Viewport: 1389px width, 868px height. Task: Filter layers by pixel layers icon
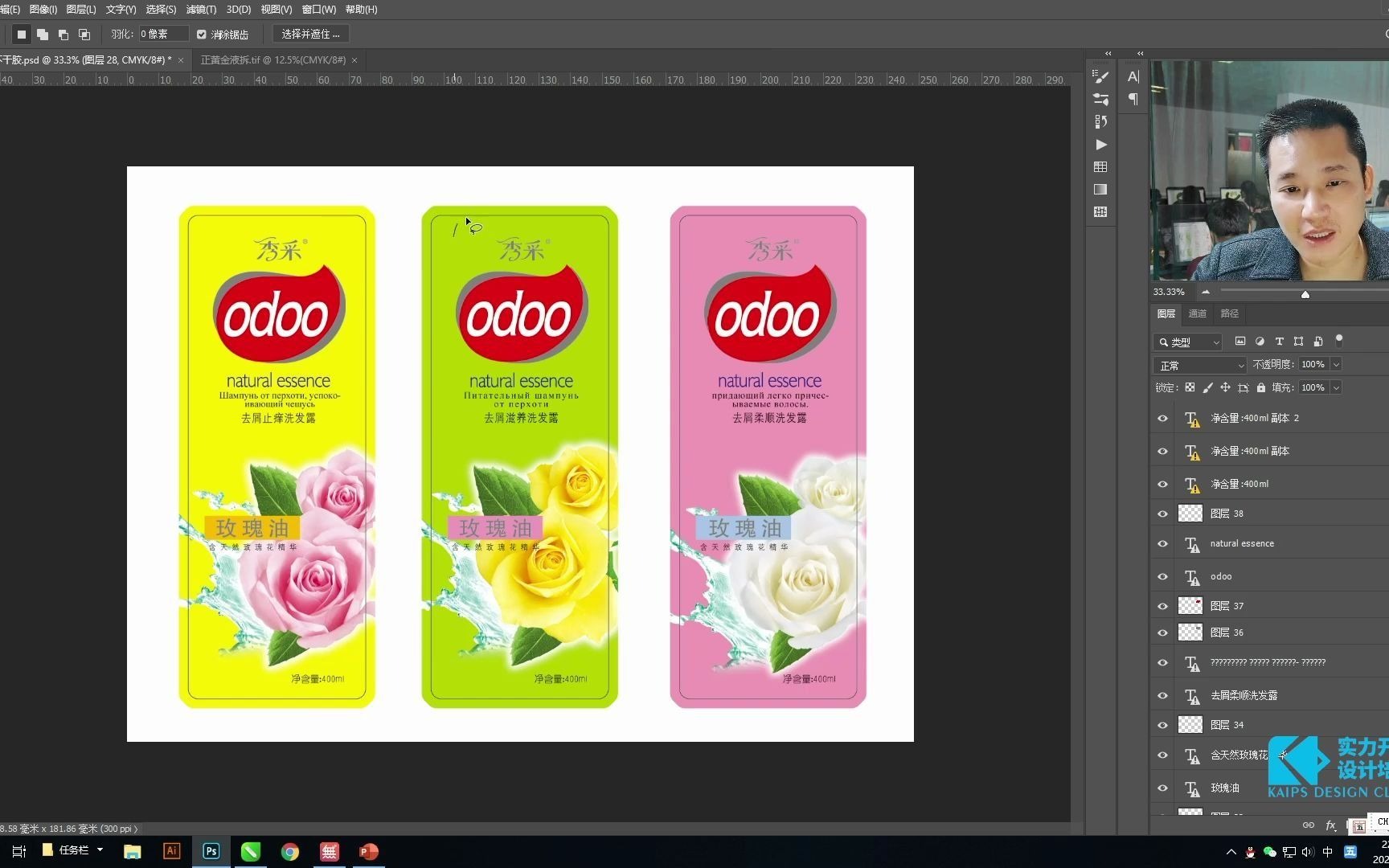[x=1240, y=341]
